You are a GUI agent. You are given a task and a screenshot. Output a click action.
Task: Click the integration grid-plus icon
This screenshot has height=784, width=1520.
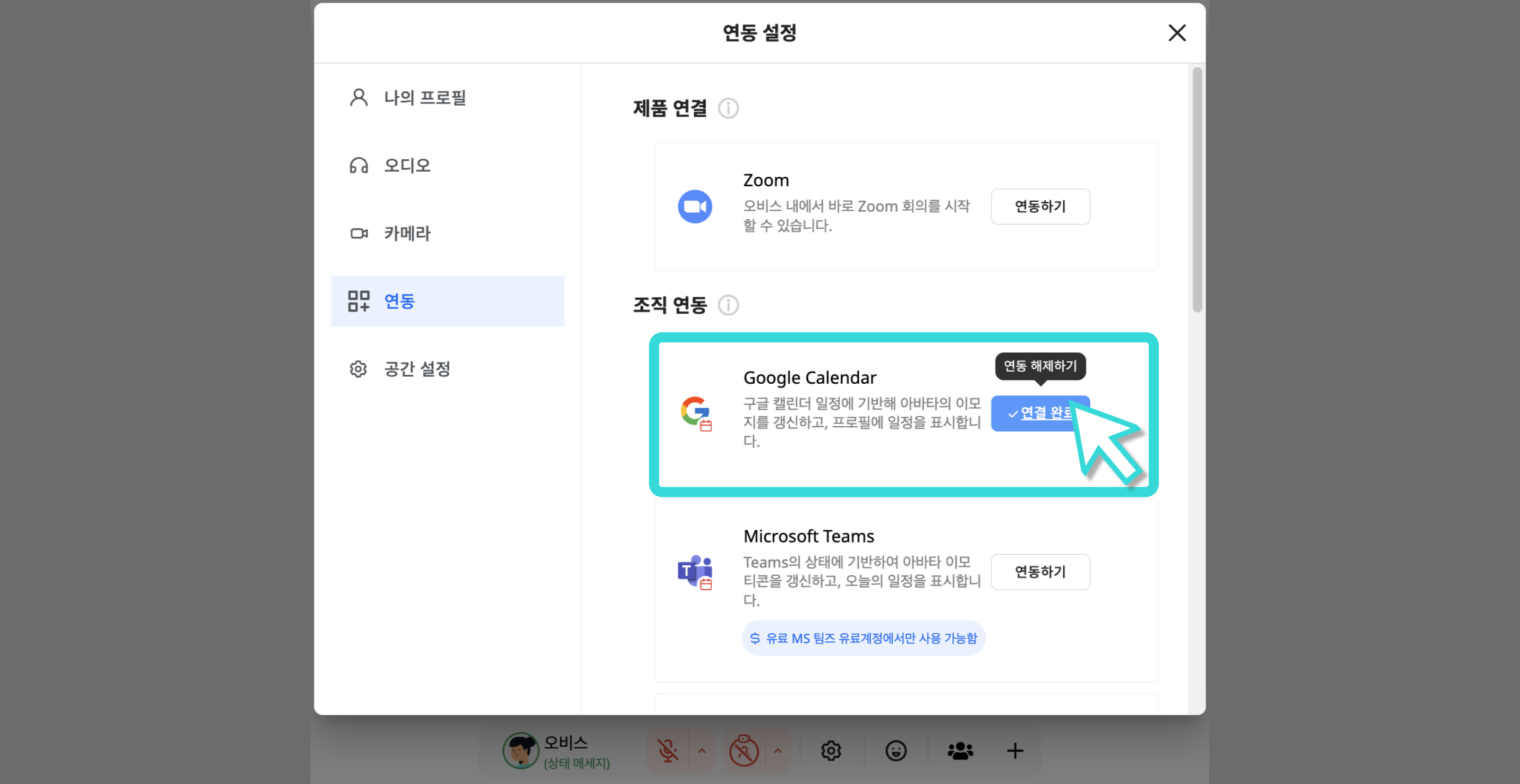(x=359, y=301)
